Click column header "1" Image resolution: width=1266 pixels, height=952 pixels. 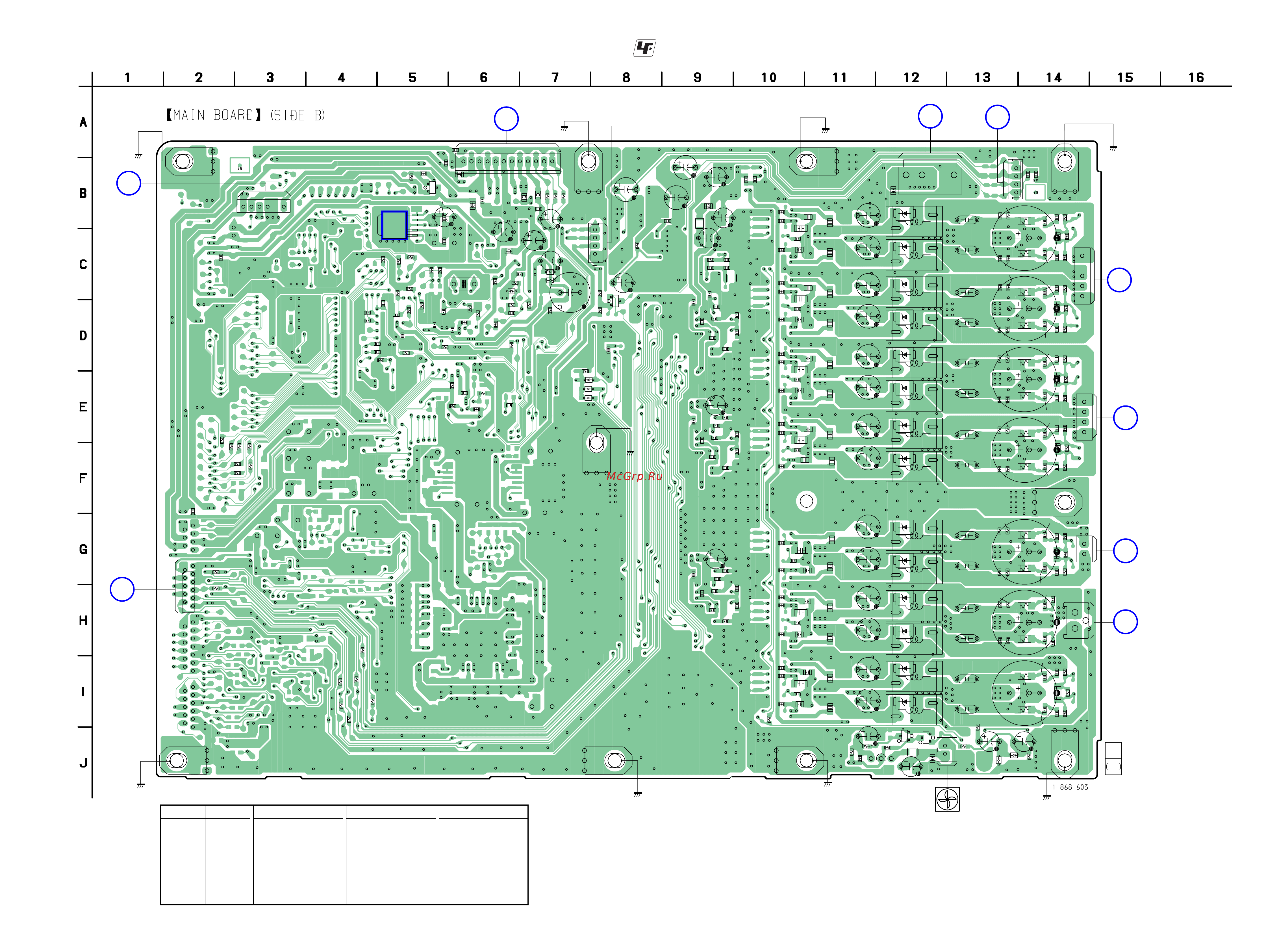[x=127, y=77]
